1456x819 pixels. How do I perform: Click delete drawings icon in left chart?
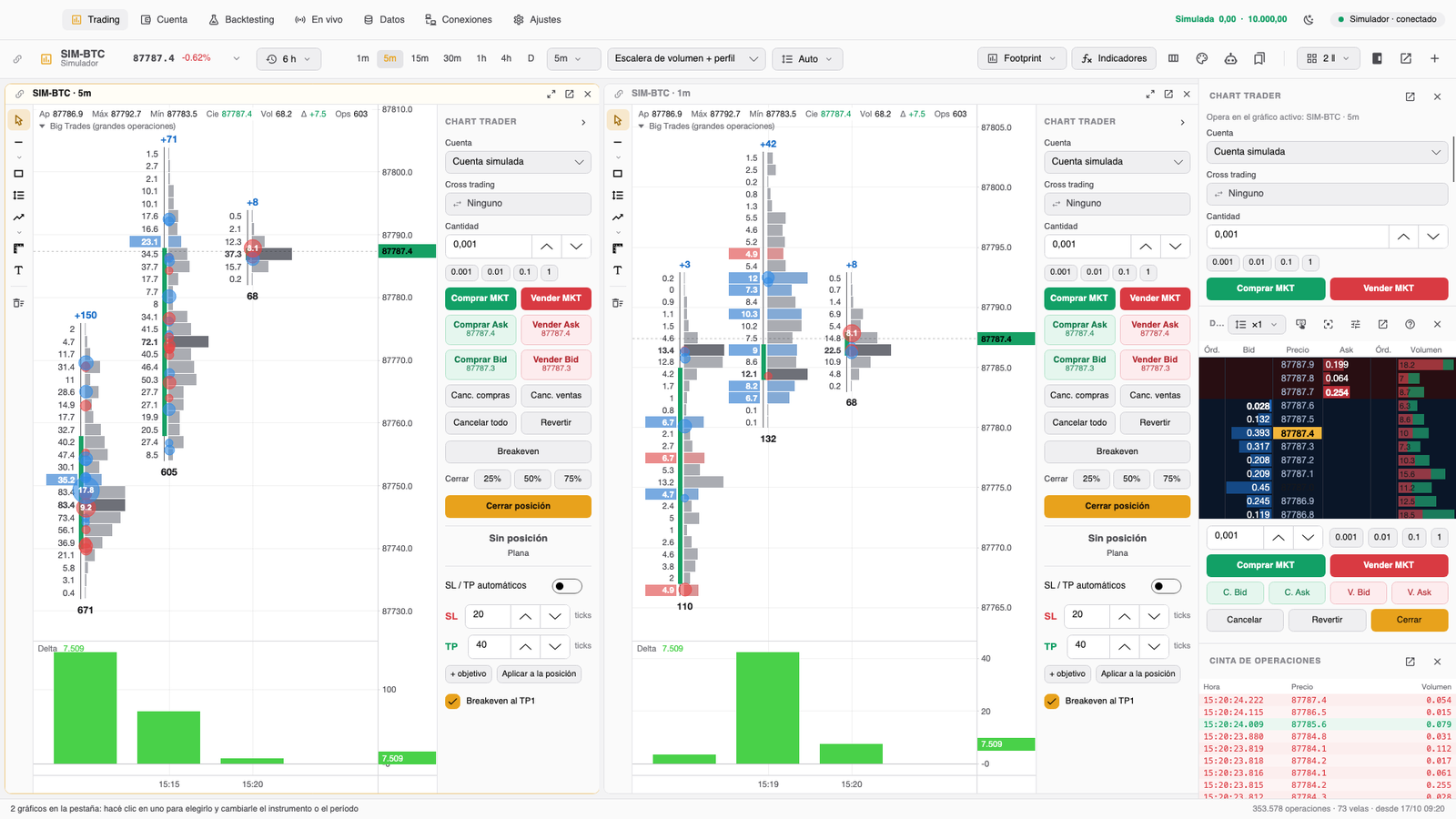pyautogui.click(x=18, y=303)
